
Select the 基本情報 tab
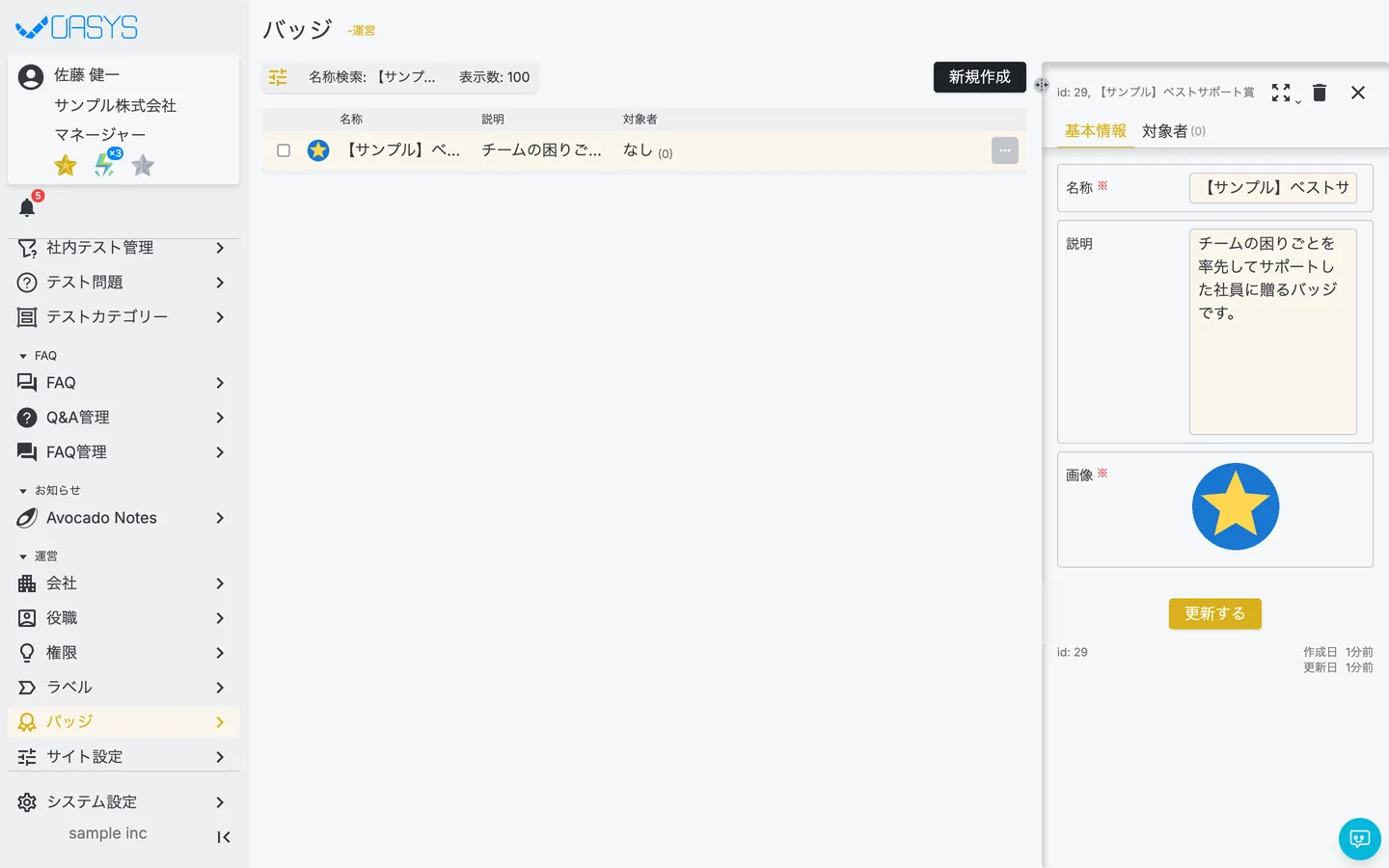(x=1096, y=131)
